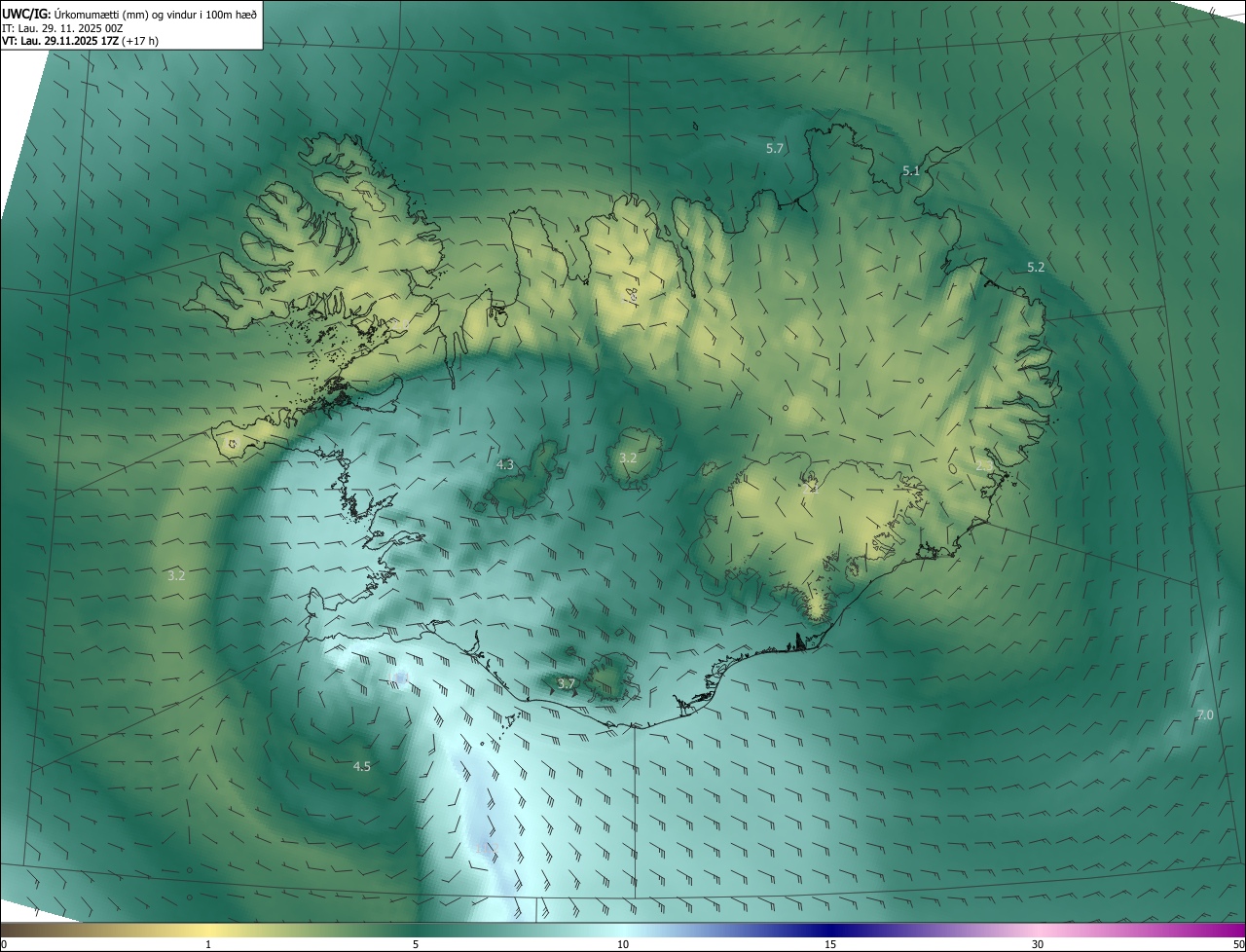Click the '1' tick on the color scale

click(x=208, y=945)
